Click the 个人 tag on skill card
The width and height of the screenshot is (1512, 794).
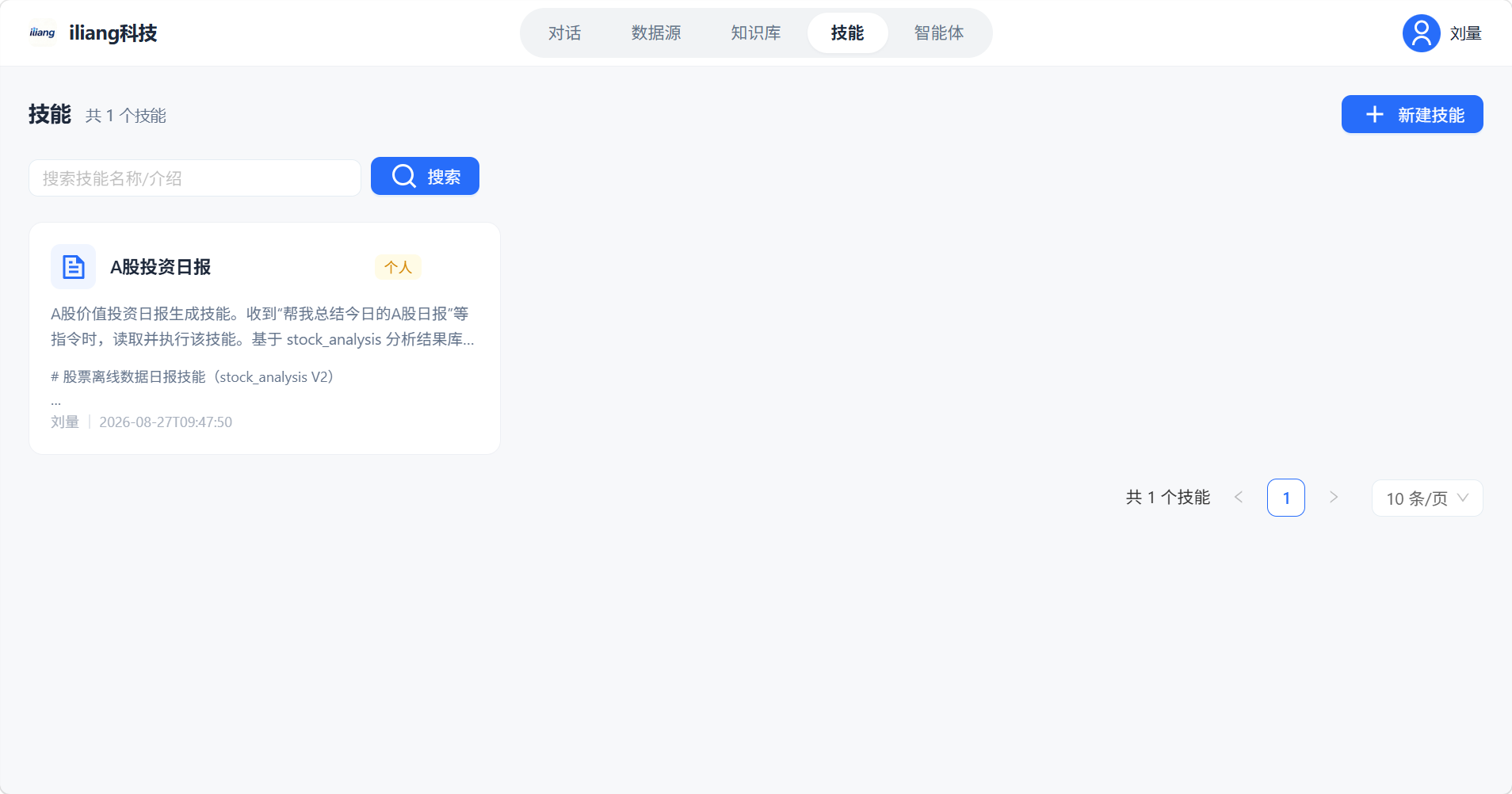coord(398,267)
